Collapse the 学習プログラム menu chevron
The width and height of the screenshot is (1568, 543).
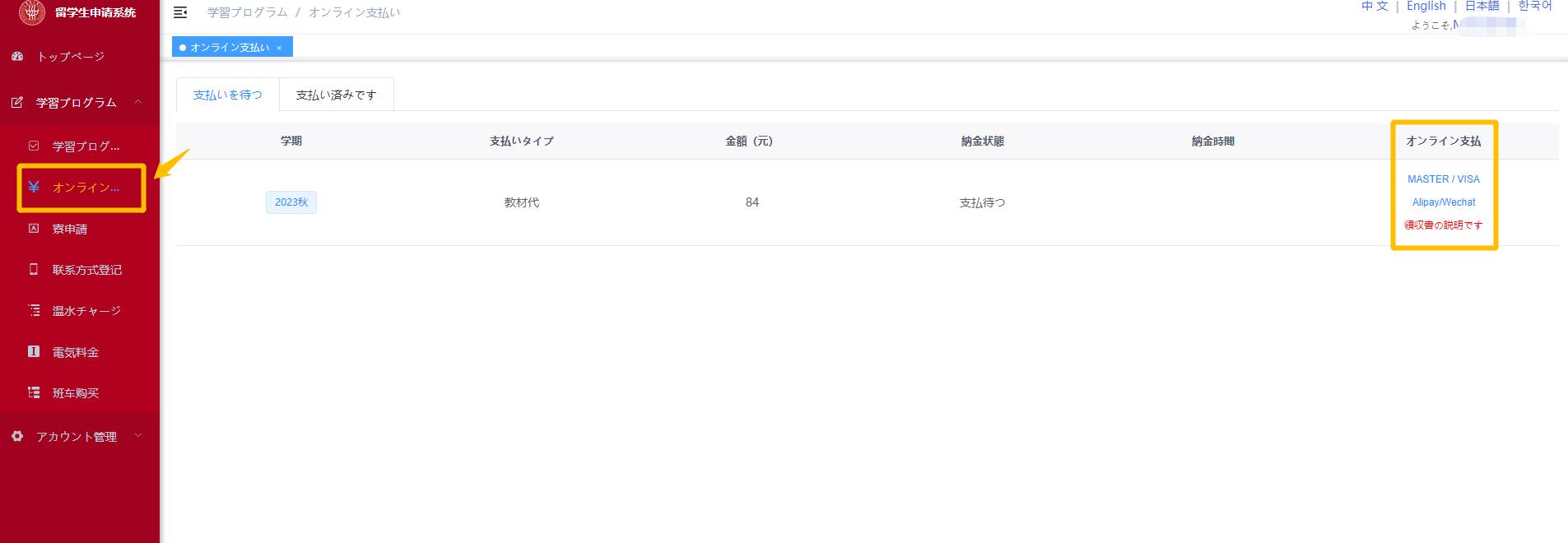click(138, 102)
